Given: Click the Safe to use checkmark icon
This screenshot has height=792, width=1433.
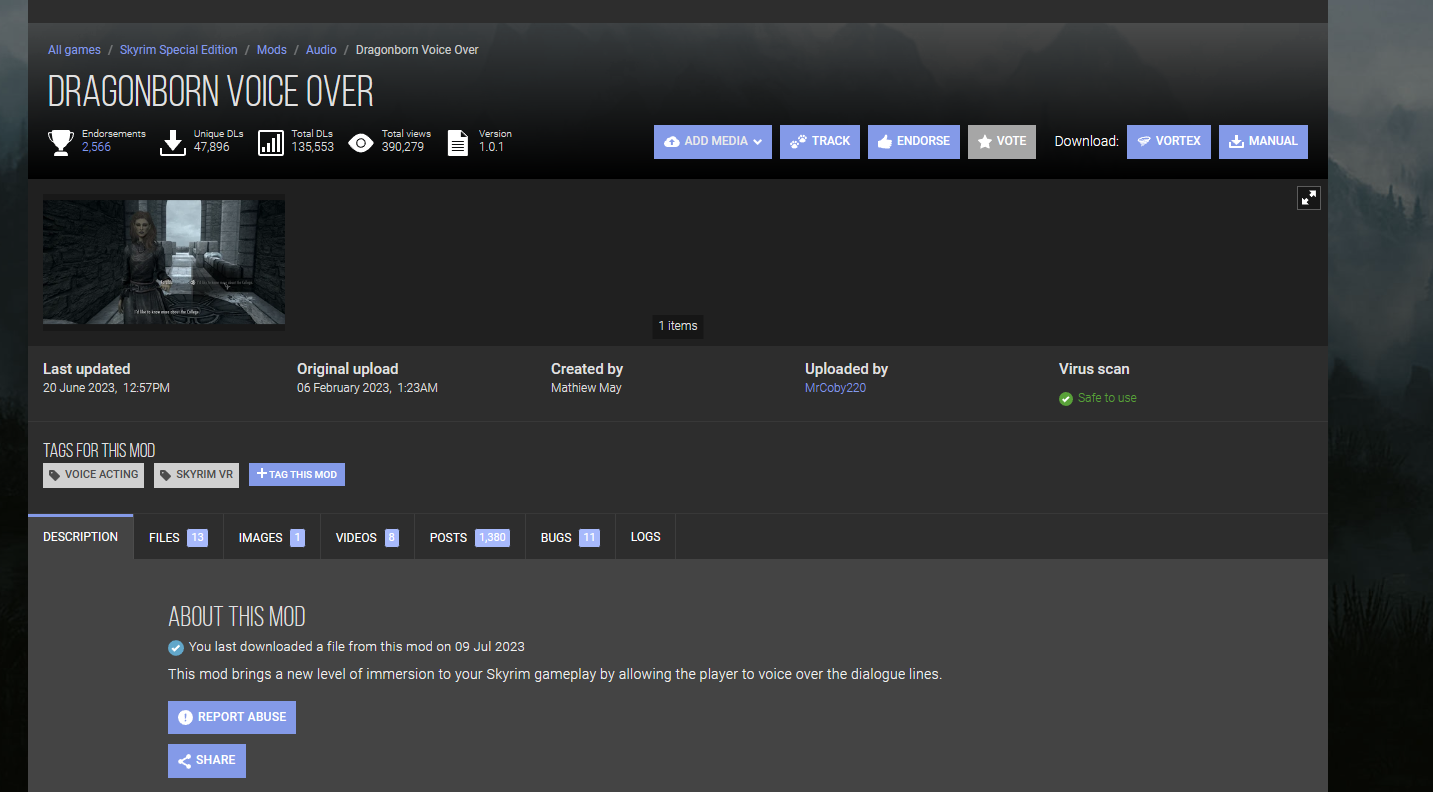Looking at the screenshot, I should 1066,399.
